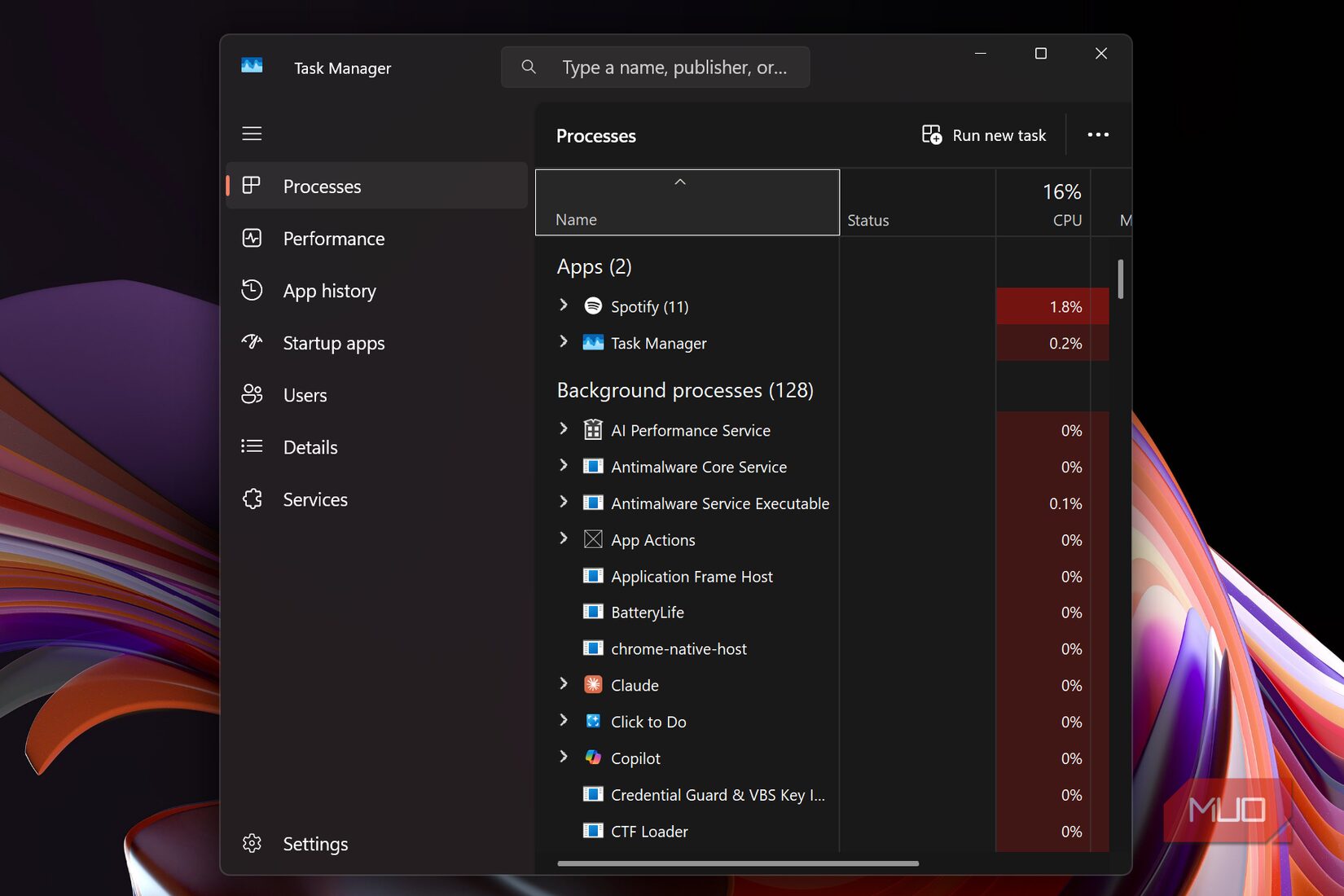
Task: Select the Application Frame Host row
Action: (x=823, y=576)
